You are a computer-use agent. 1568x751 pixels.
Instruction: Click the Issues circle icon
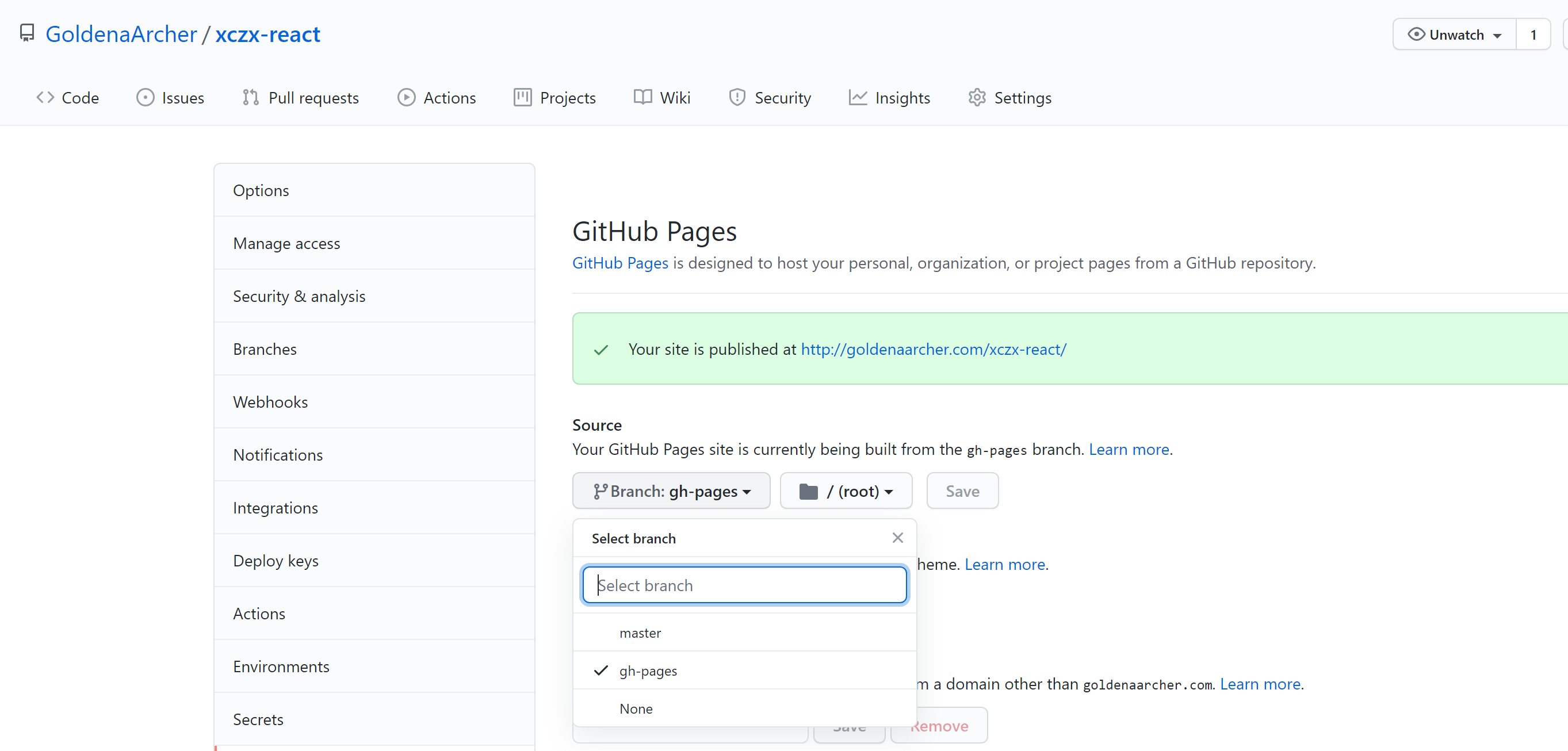pos(145,97)
